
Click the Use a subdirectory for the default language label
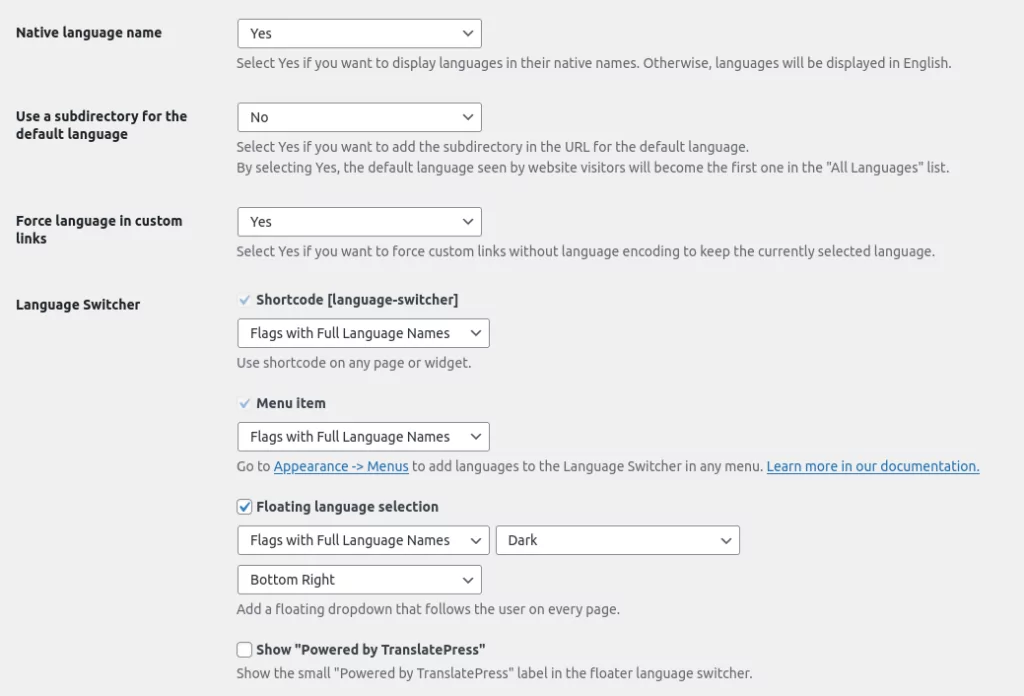tap(101, 125)
